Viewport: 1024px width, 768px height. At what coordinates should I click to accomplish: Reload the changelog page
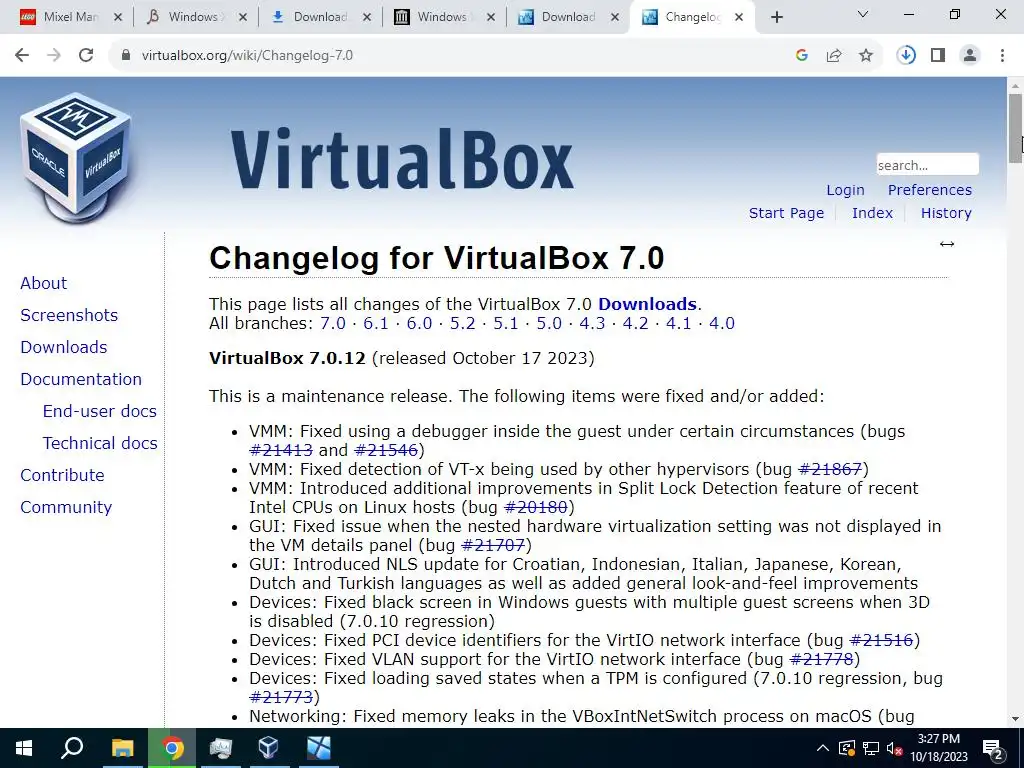[x=86, y=56]
